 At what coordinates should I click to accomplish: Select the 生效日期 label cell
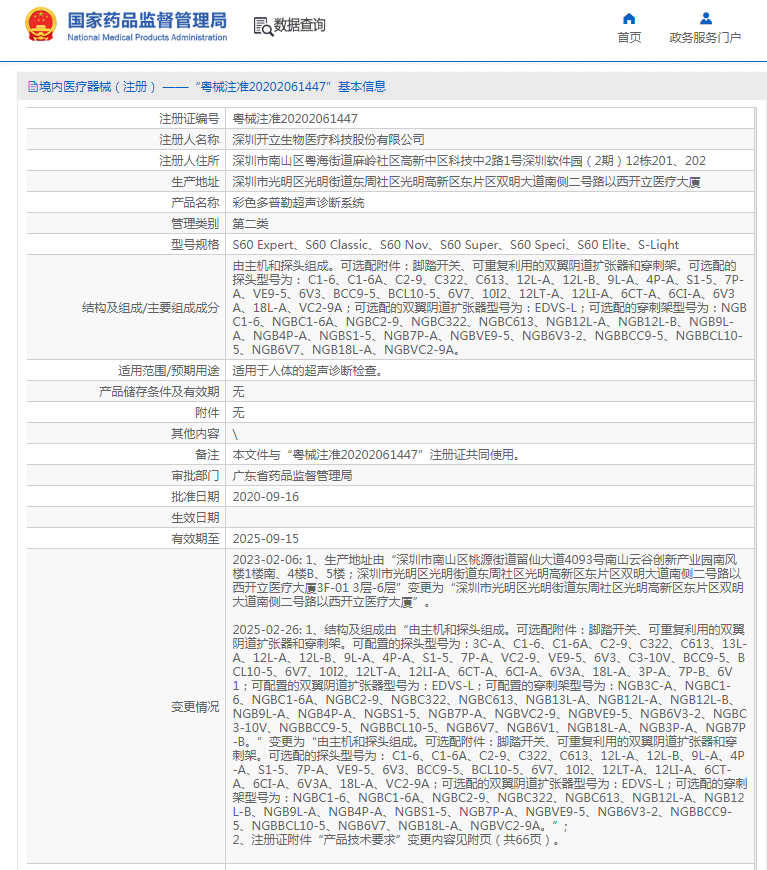[x=126, y=518]
